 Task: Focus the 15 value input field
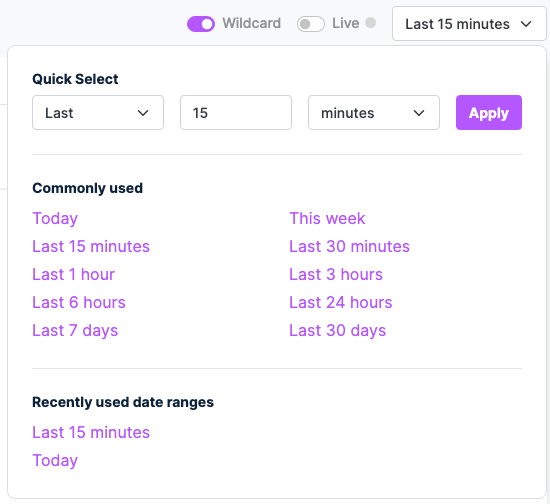point(236,113)
